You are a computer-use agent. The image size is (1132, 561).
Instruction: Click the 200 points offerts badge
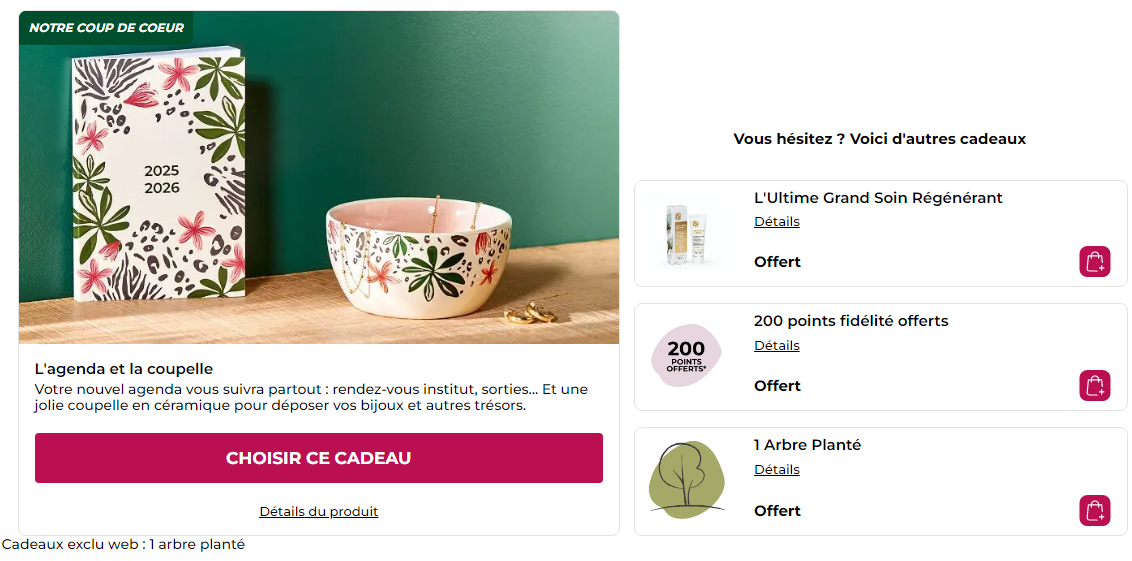point(686,356)
